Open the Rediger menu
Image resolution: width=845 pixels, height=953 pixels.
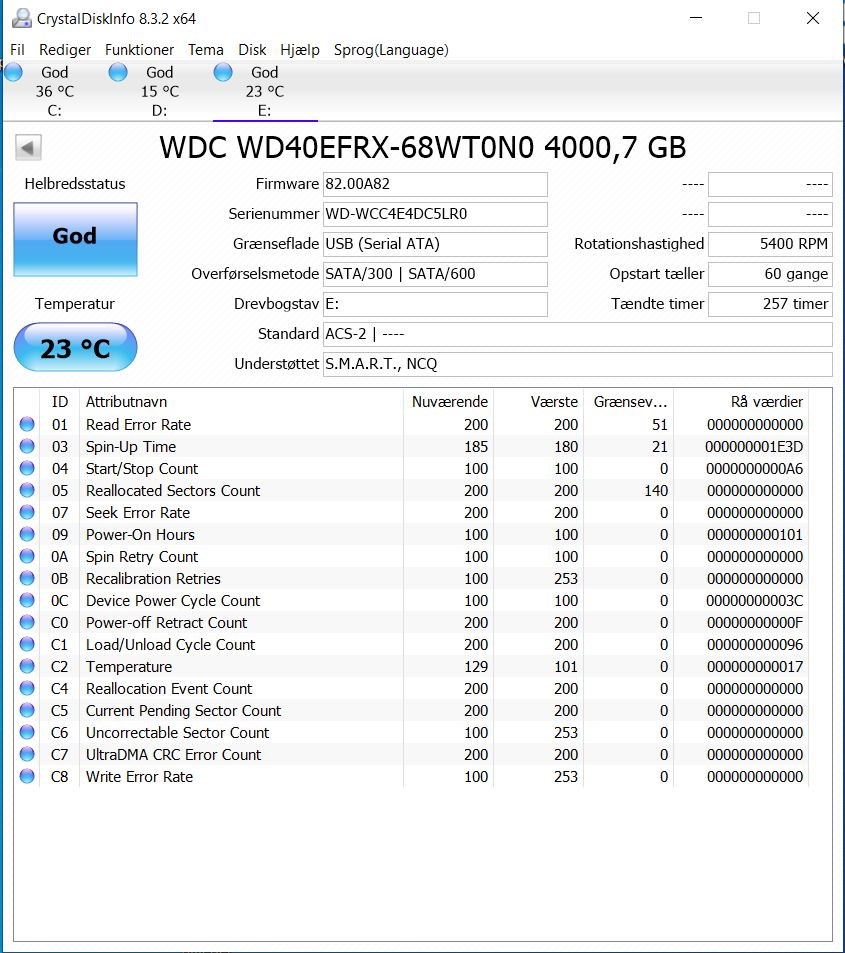tap(65, 50)
